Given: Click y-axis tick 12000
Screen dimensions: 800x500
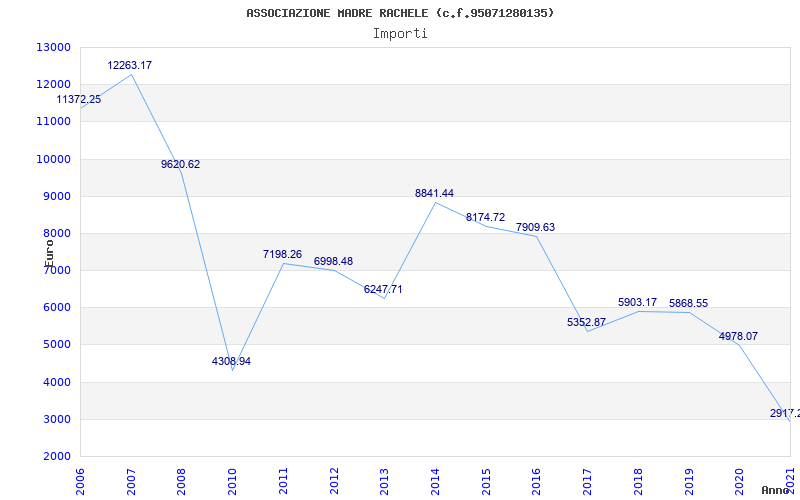Looking at the screenshot, I should pyautogui.click(x=54, y=85).
